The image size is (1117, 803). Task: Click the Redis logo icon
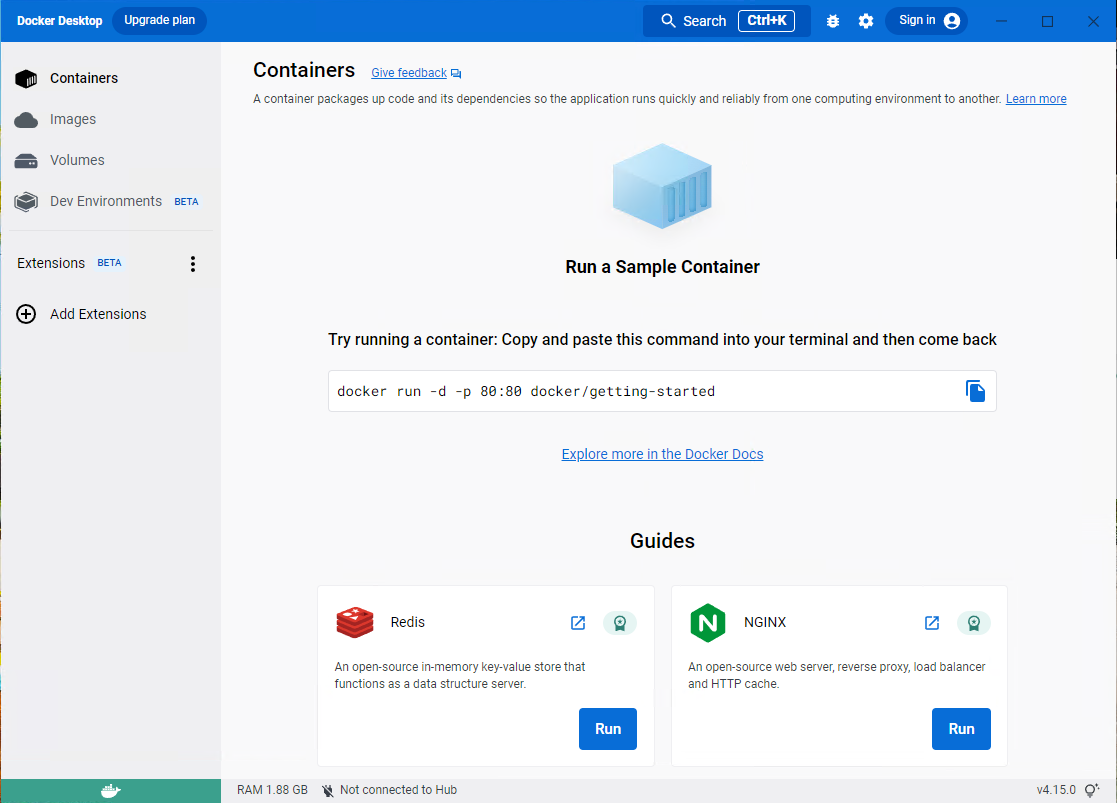(x=355, y=622)
